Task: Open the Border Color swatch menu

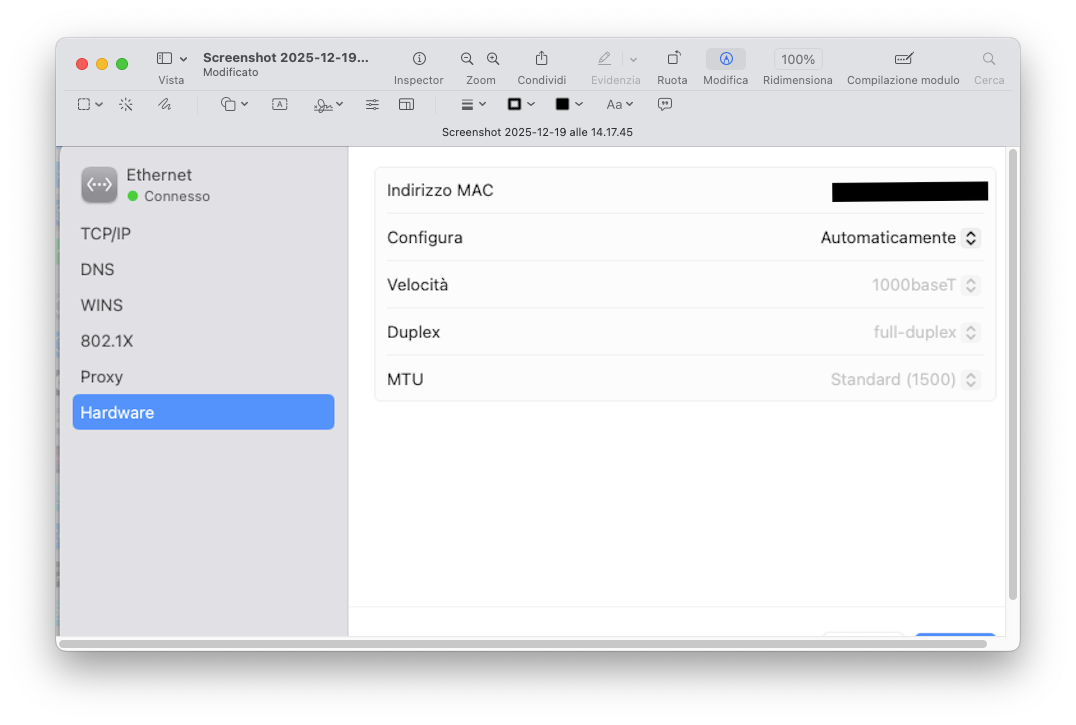Action: click(520, 104)
